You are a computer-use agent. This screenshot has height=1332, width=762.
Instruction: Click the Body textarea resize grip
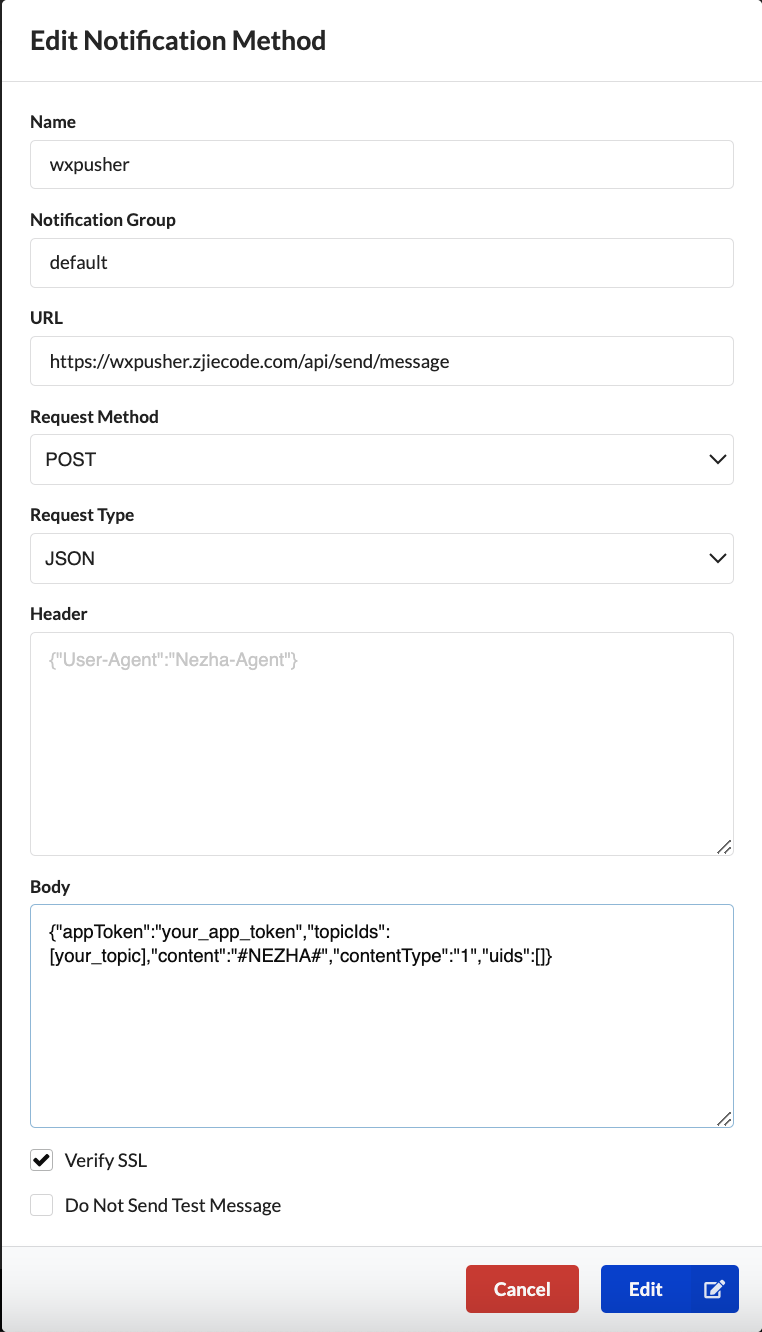(x=725, y=1120)
